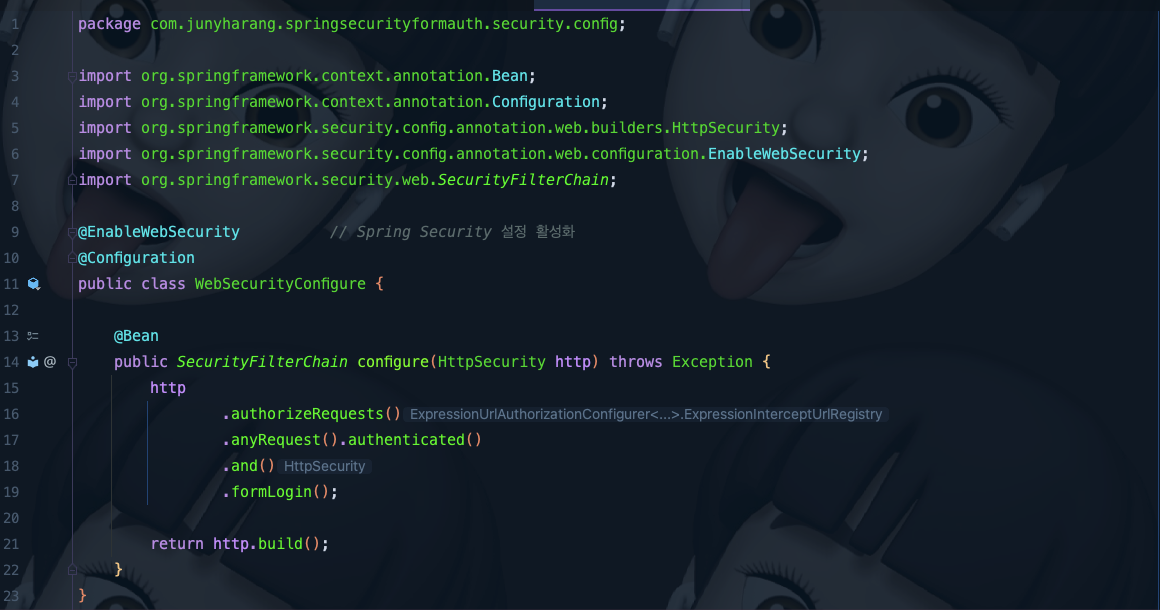This screenshot has width=1160, height=610.
Task: Collapse the configure method with its fold toggle
Action: pos(72,362)
